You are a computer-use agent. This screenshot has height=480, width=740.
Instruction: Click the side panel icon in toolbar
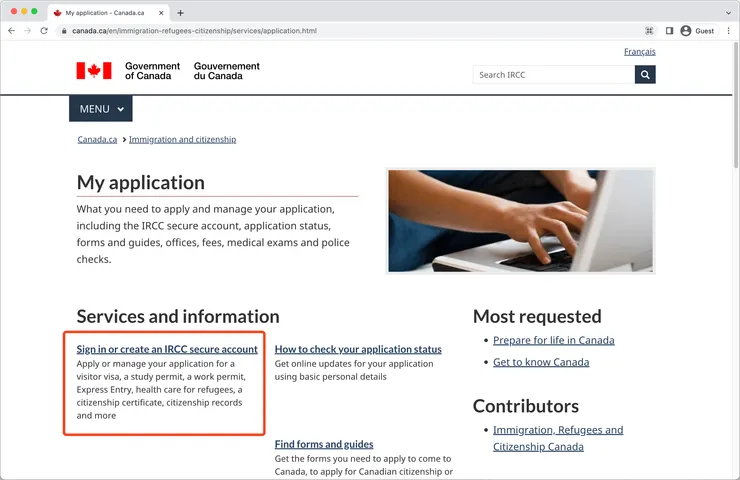coord(669,31)
